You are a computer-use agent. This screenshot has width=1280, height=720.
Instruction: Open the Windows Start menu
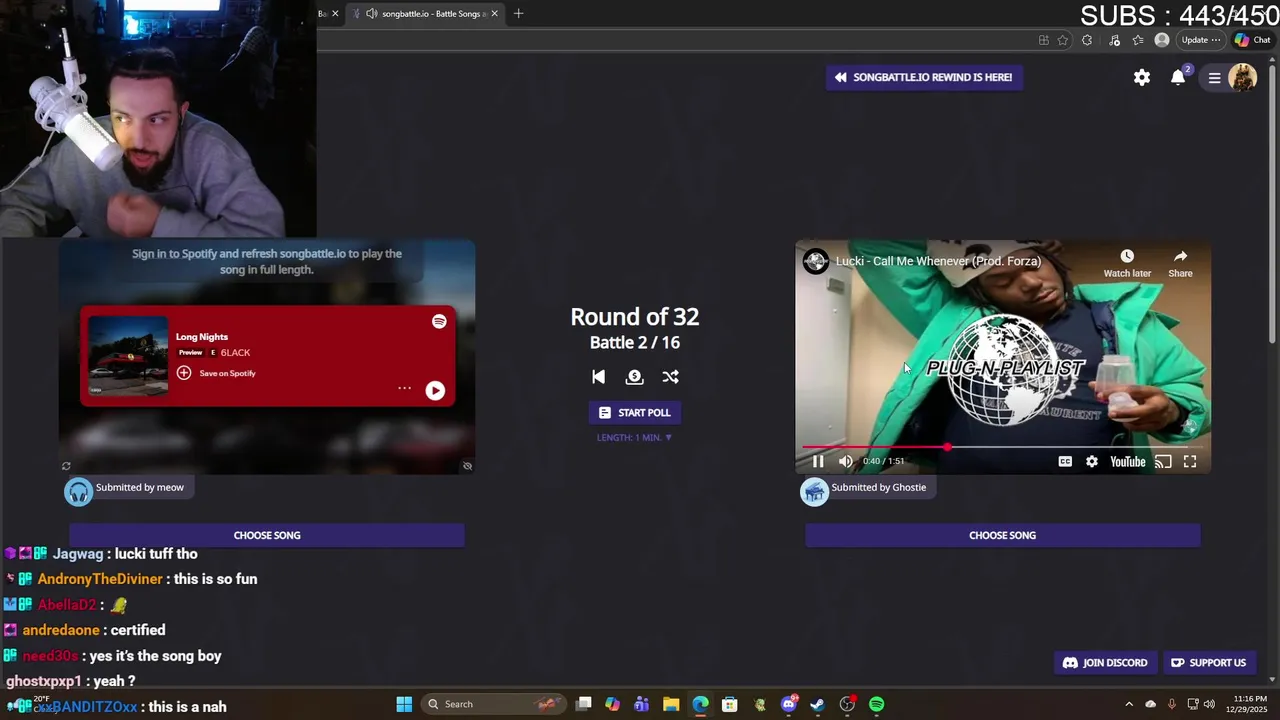tap(404, 704)
